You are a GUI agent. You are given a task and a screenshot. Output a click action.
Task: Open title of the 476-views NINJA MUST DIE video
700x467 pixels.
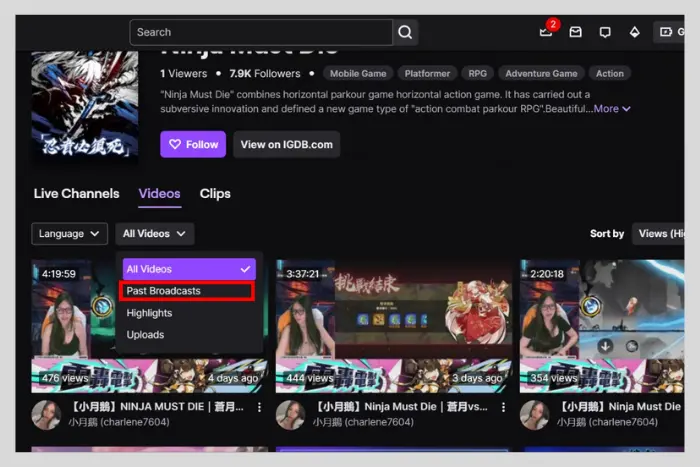(x=156, y=407)
